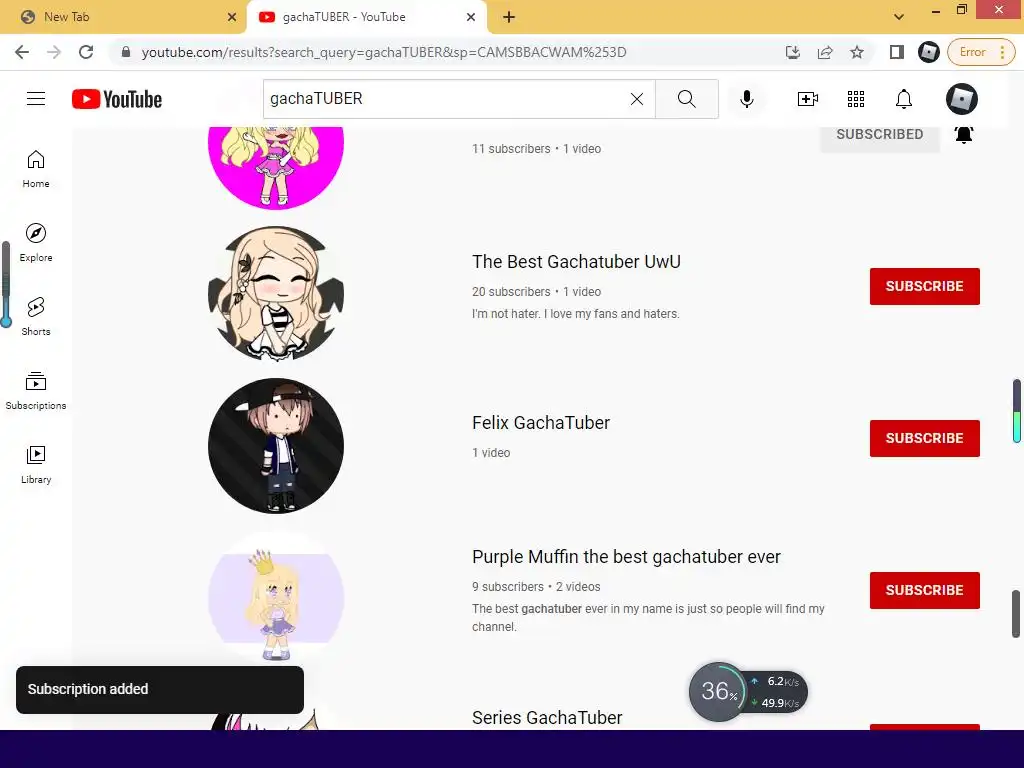Viewport: 1024px width, 768px height.
Task: Click the '9 subscribers' text
Action: tap(508, 587)
